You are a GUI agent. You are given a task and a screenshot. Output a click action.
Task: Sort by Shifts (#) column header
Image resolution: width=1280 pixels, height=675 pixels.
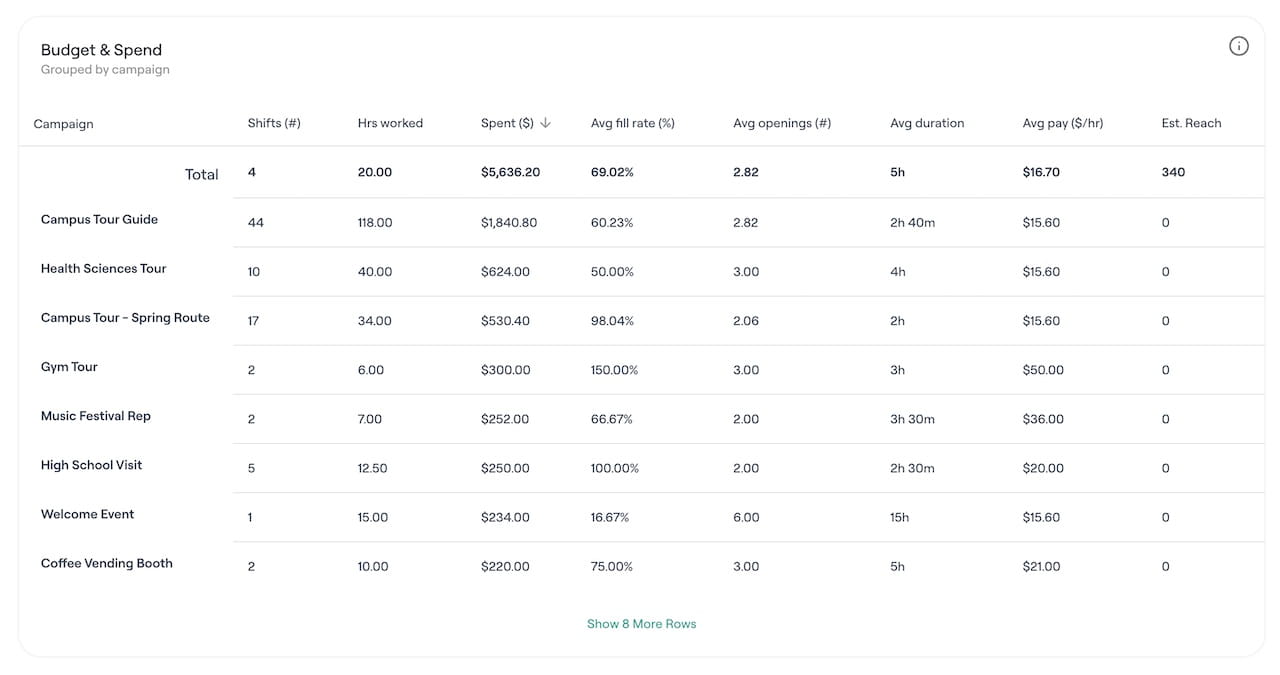(x=274, y=123)
